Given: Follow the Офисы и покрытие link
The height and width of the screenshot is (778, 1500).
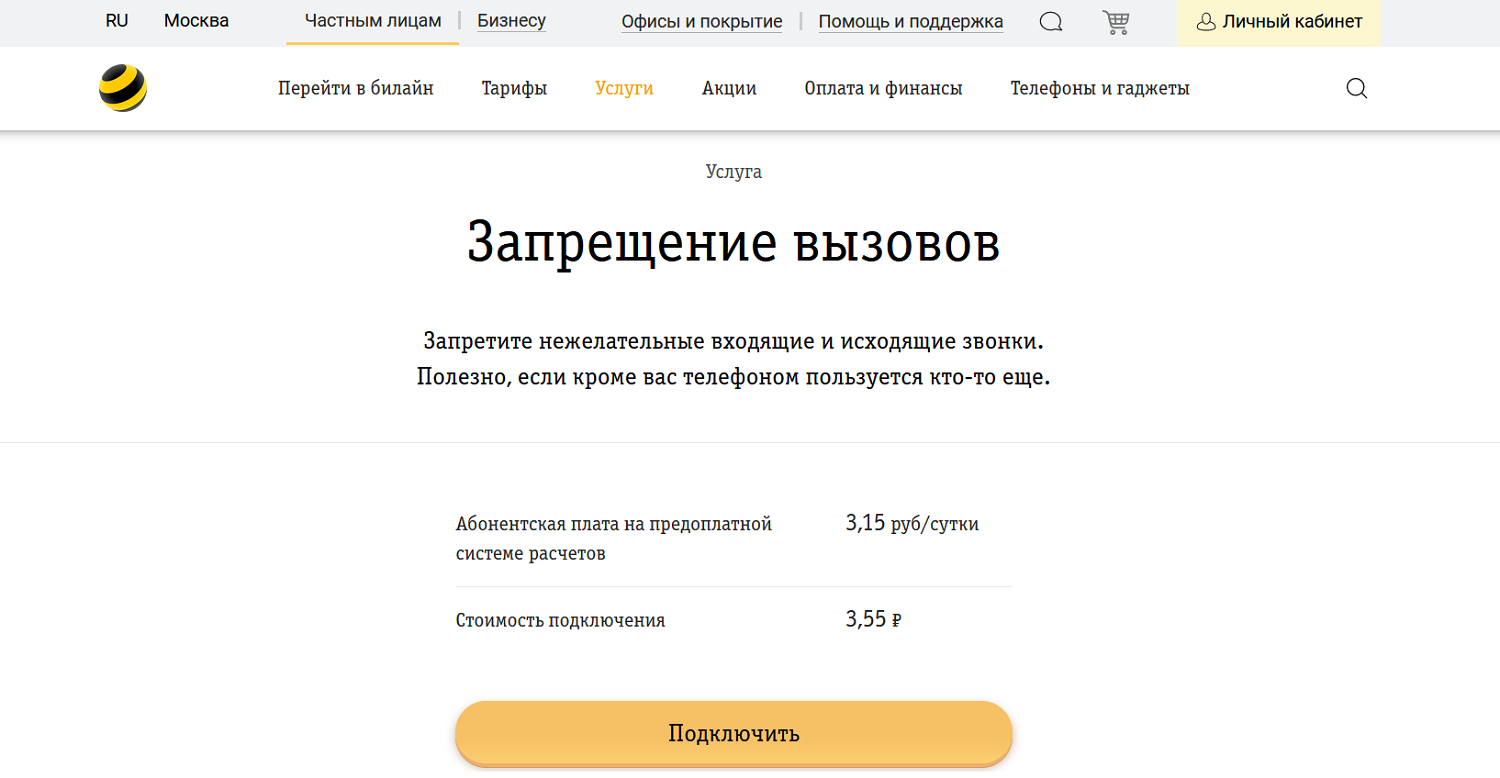Looking at the screenshot, I should [701, 22].
